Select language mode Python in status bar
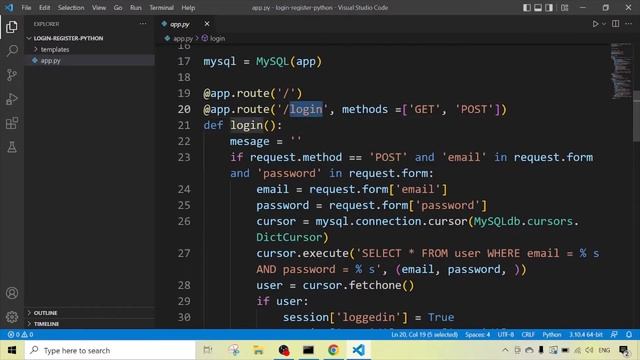 pos(551,334)
